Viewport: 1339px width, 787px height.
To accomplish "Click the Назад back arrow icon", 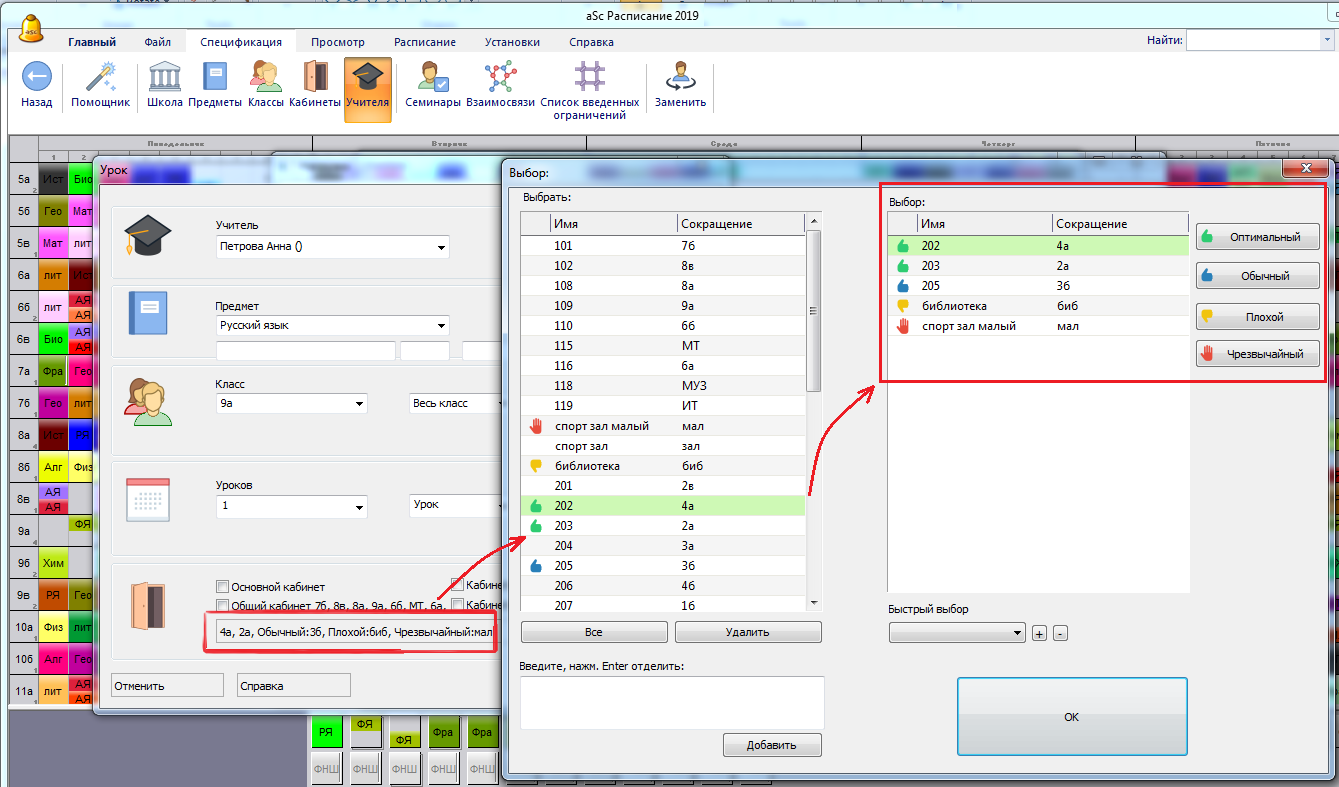I will tap(36, 78).
